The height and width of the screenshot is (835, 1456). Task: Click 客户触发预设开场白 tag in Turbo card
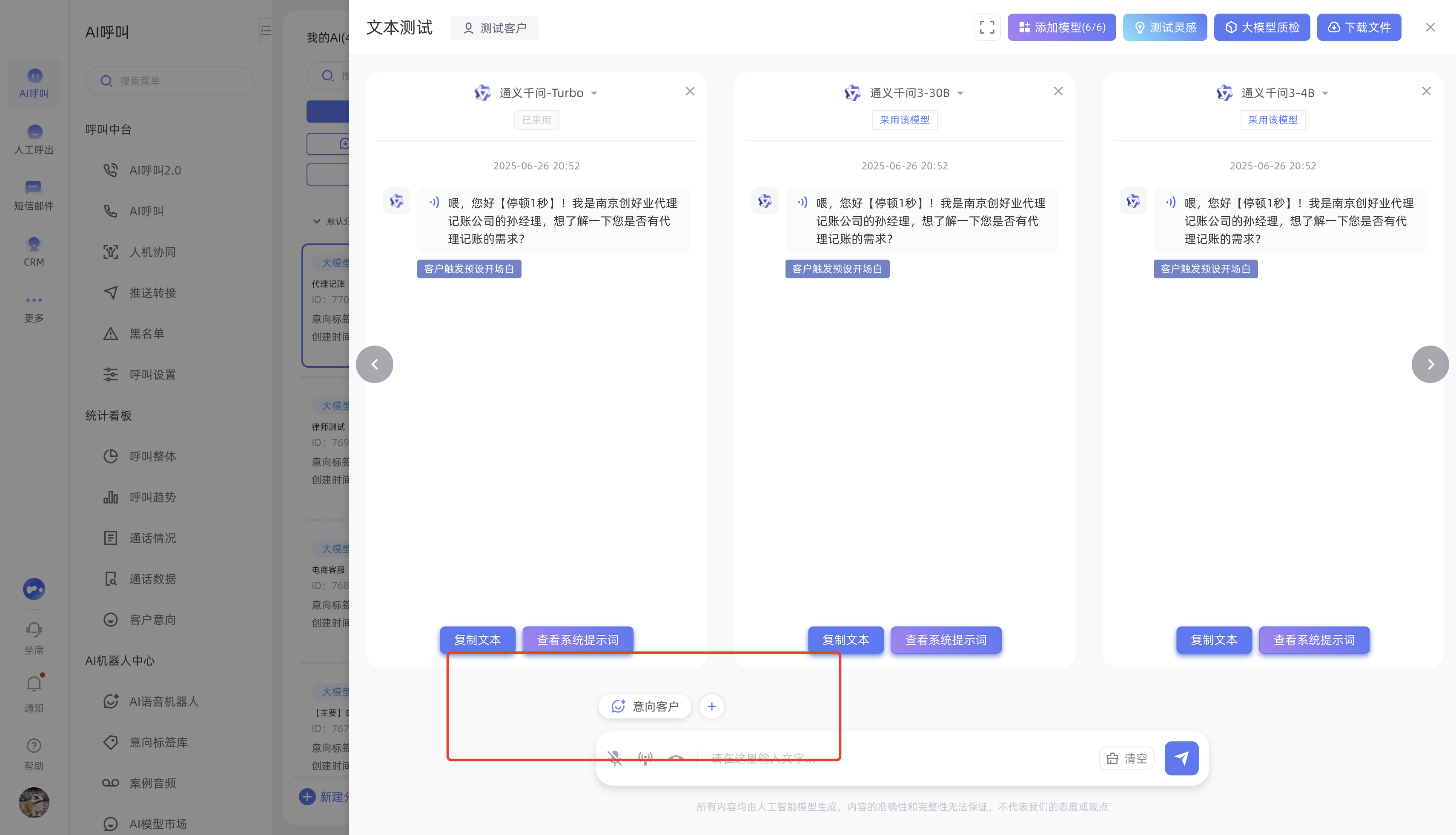click(469, 269)
